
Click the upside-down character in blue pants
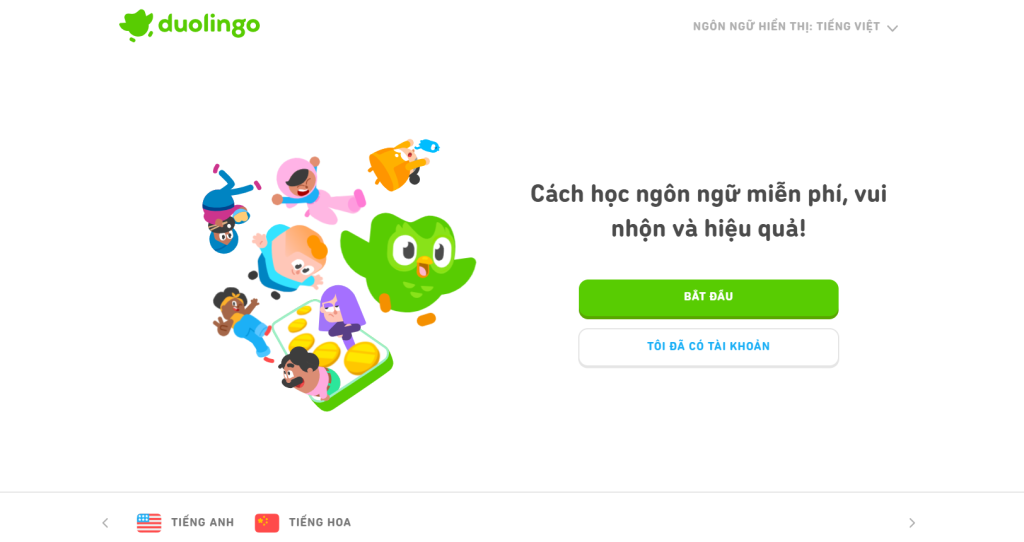pyautogui.click(x=226, y=210)
